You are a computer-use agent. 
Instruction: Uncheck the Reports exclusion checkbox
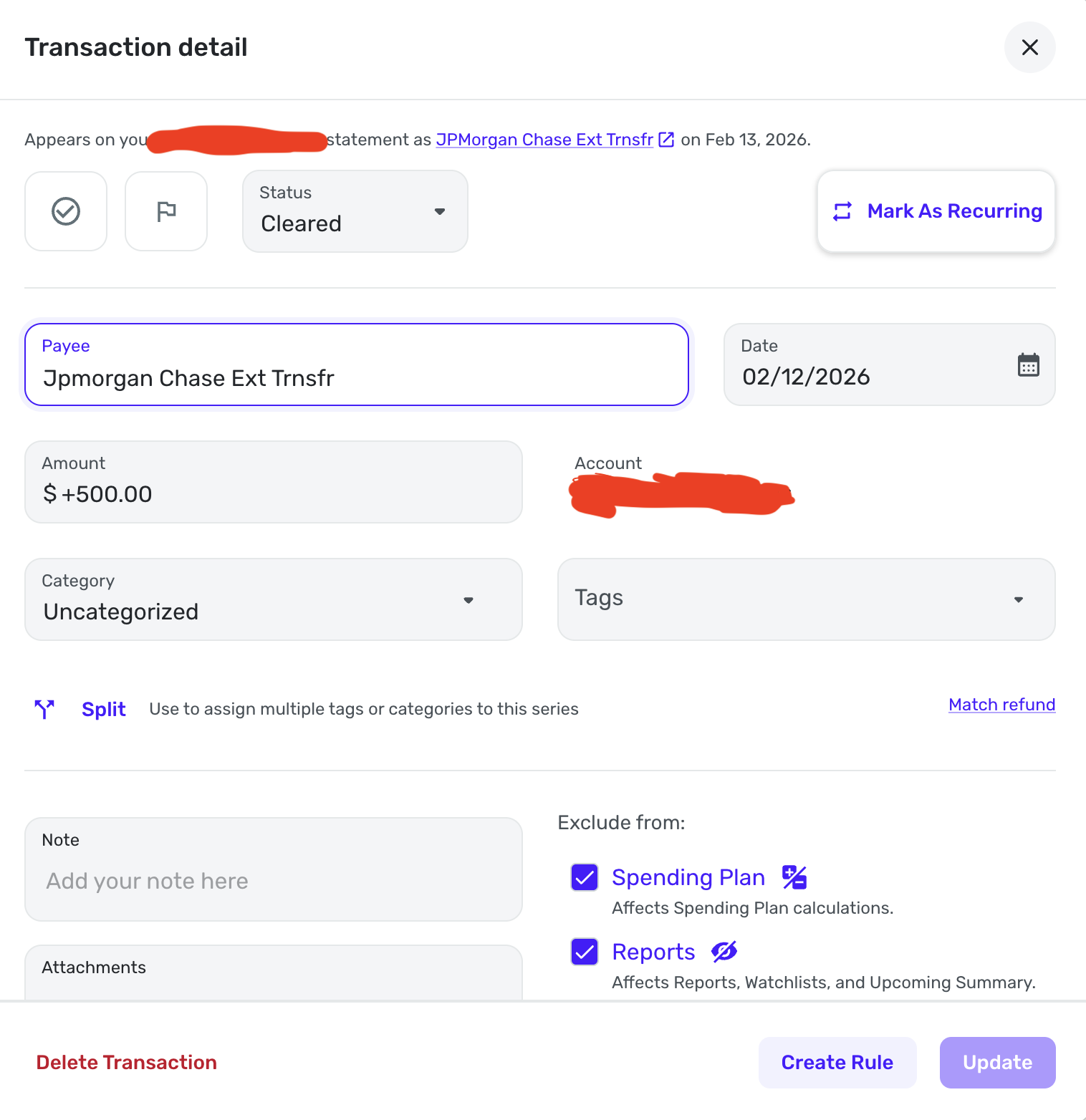(585, 952)
